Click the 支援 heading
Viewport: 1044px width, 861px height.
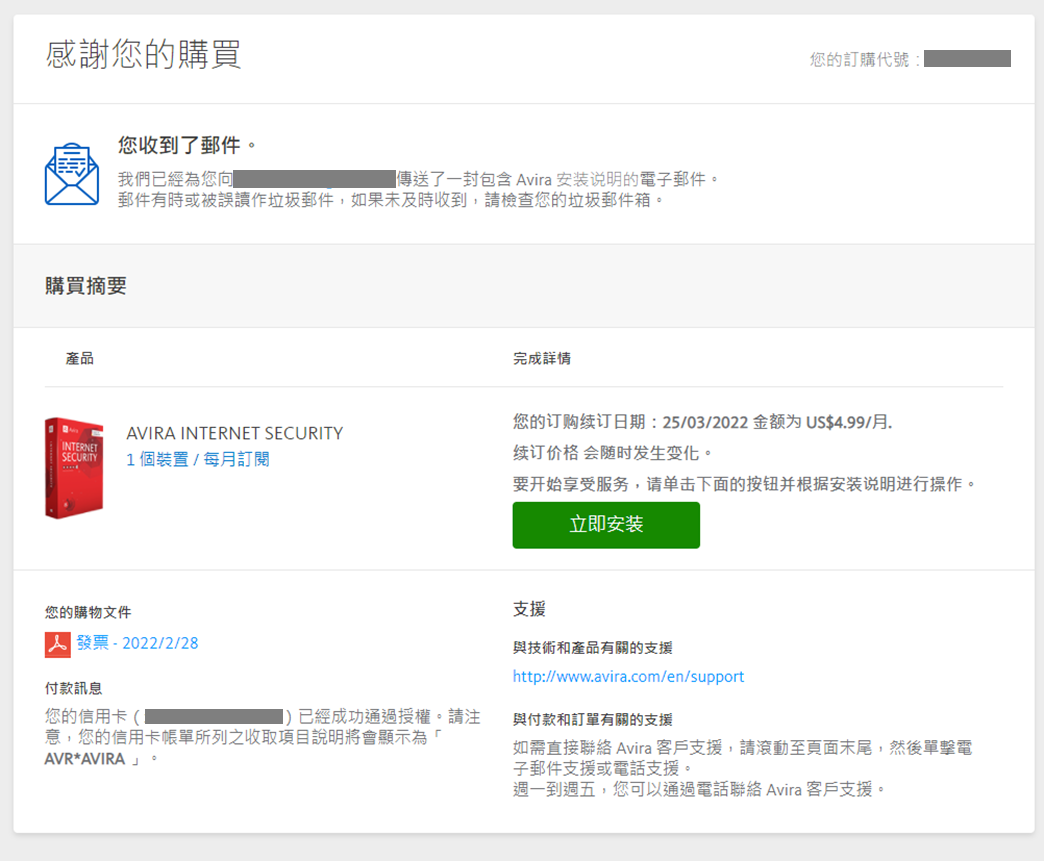[x=529, y=609]
